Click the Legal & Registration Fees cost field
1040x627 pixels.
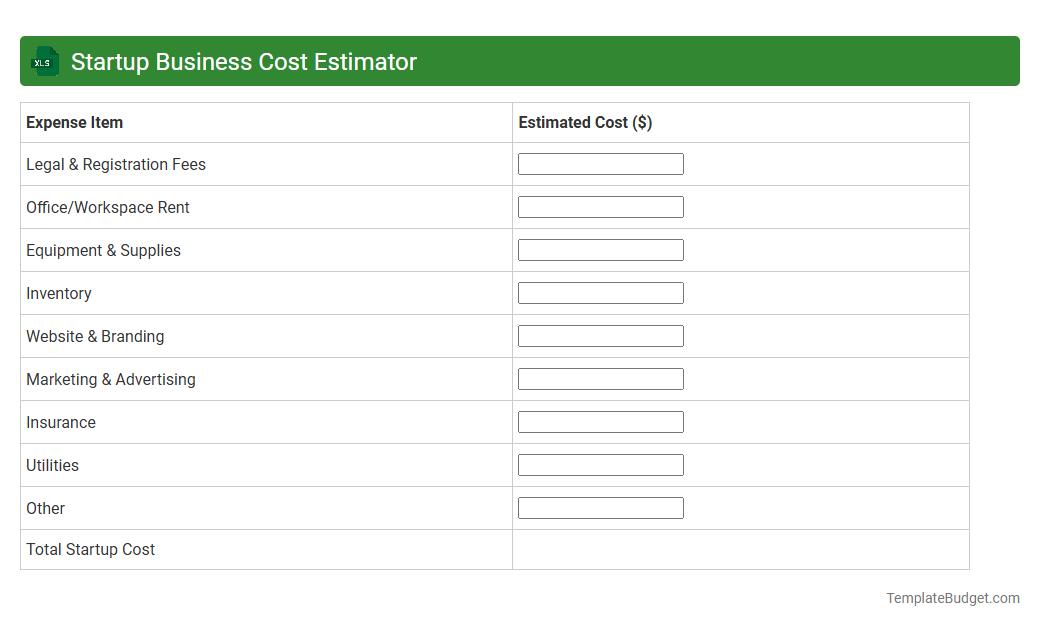(x=600, y=163)
